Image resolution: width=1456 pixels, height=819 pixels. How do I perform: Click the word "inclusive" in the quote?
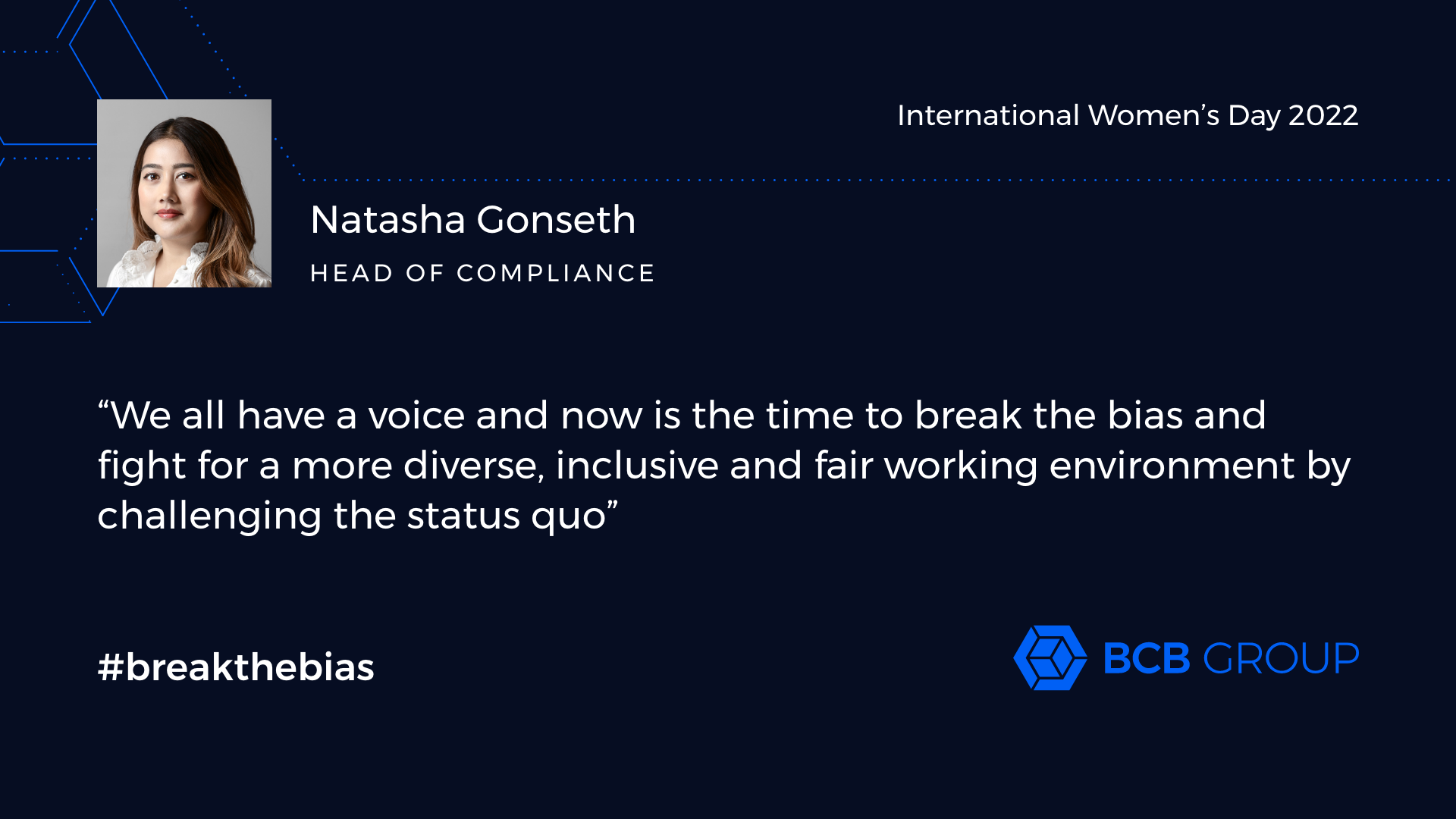(x=637, y=466)
